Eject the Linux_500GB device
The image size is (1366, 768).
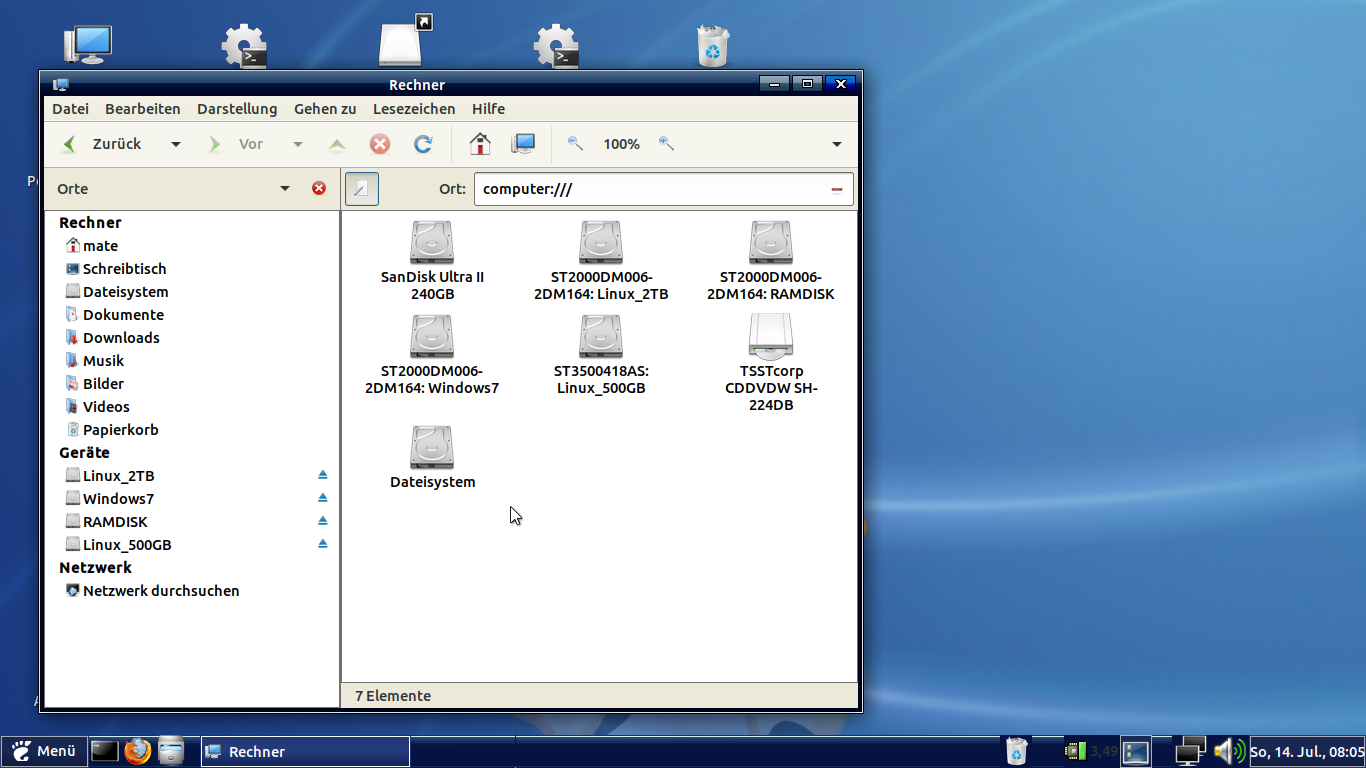pyautogui.click(x=323, y=544)
